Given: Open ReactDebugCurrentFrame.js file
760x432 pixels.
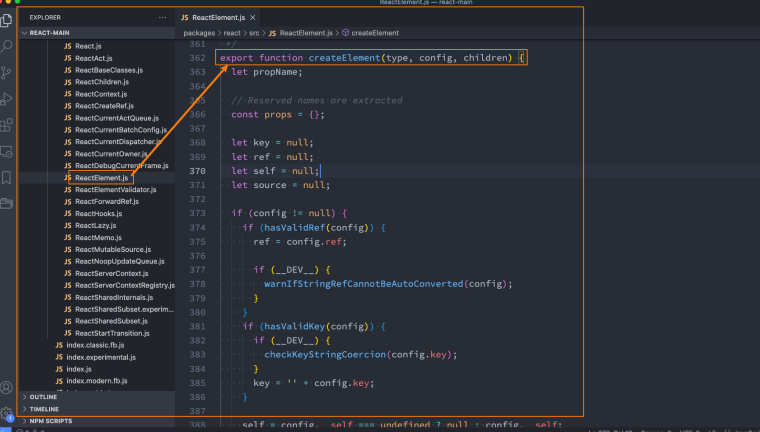Looking at the screenshot, I should pos(122,166).
